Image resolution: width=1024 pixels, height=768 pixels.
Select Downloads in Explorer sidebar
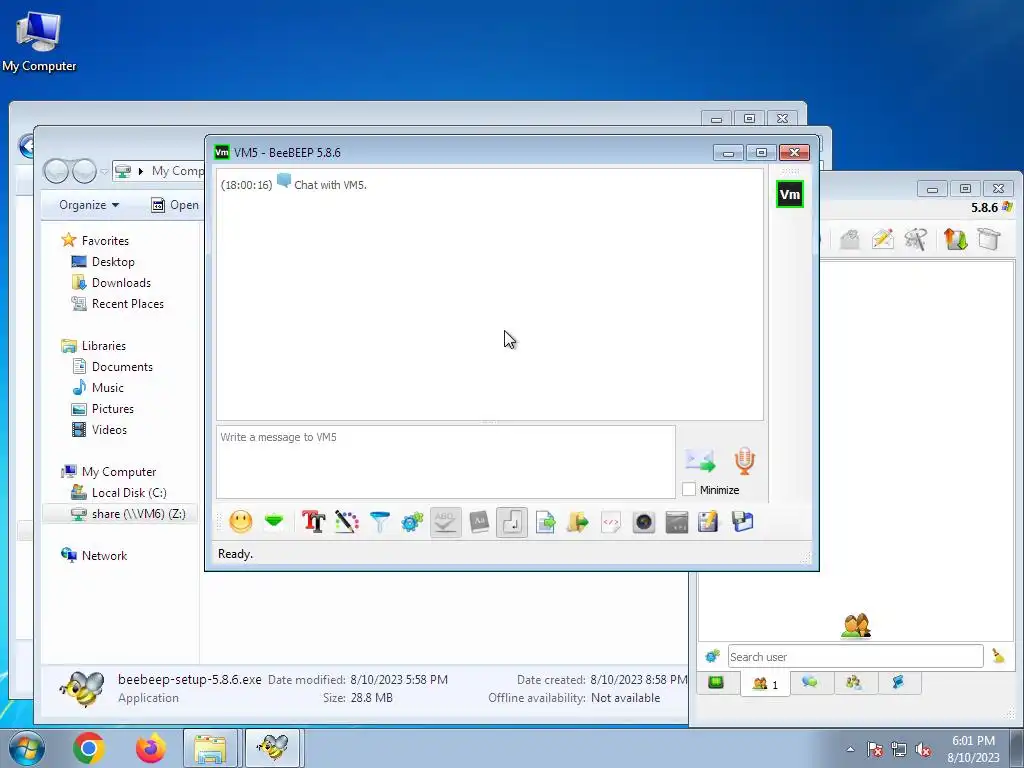tap(121, 283)
